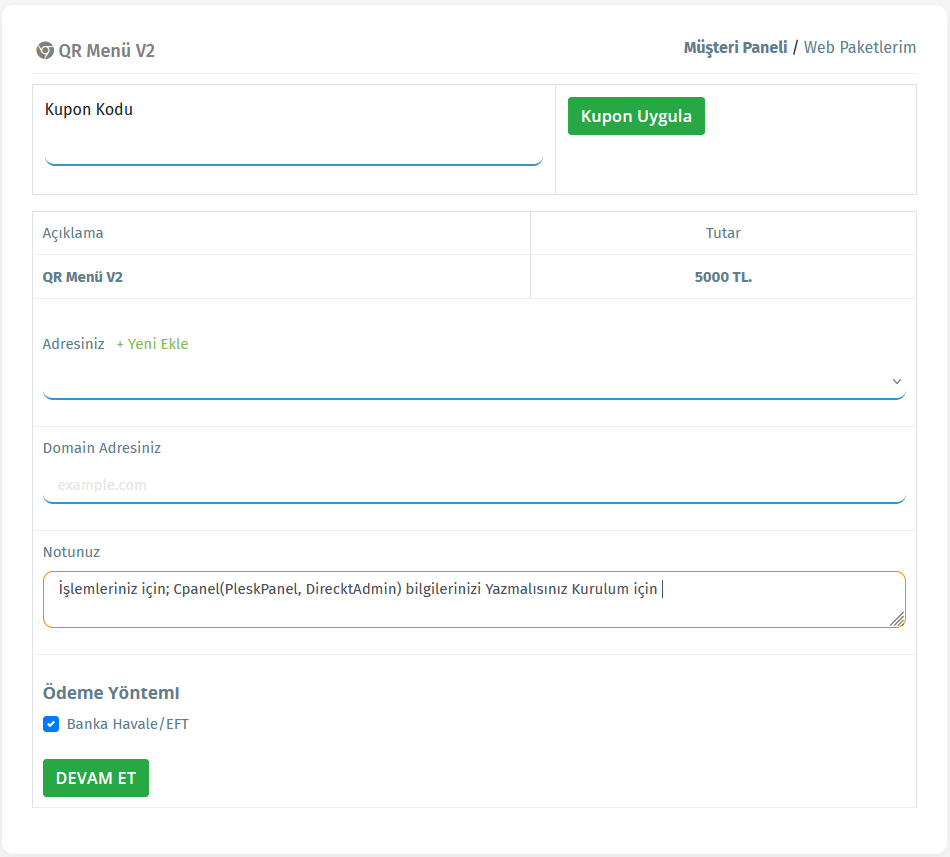Go to Web Paketlerim breadcrumb

pos(859,47)
